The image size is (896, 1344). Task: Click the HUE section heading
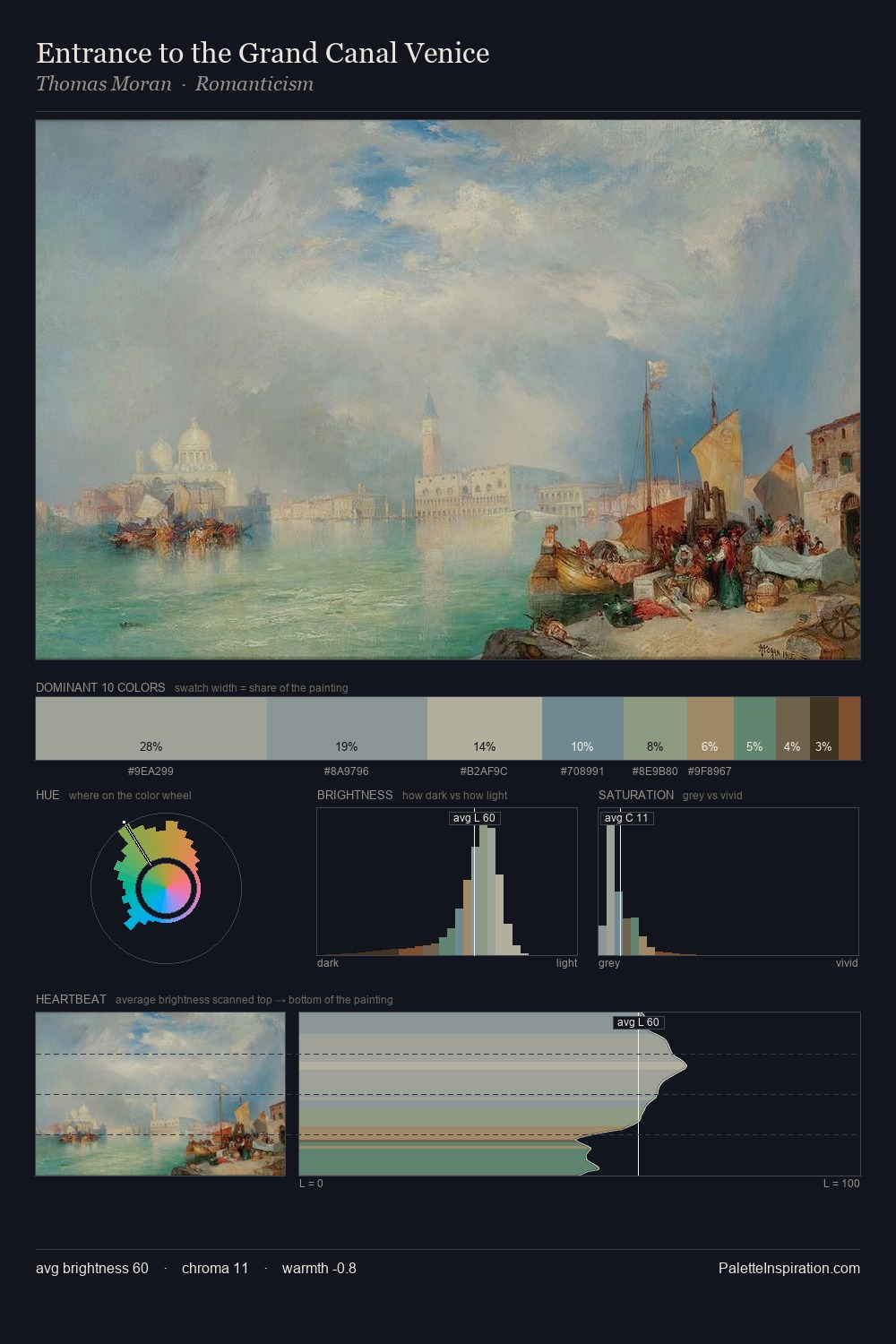(x=47, y=795)
